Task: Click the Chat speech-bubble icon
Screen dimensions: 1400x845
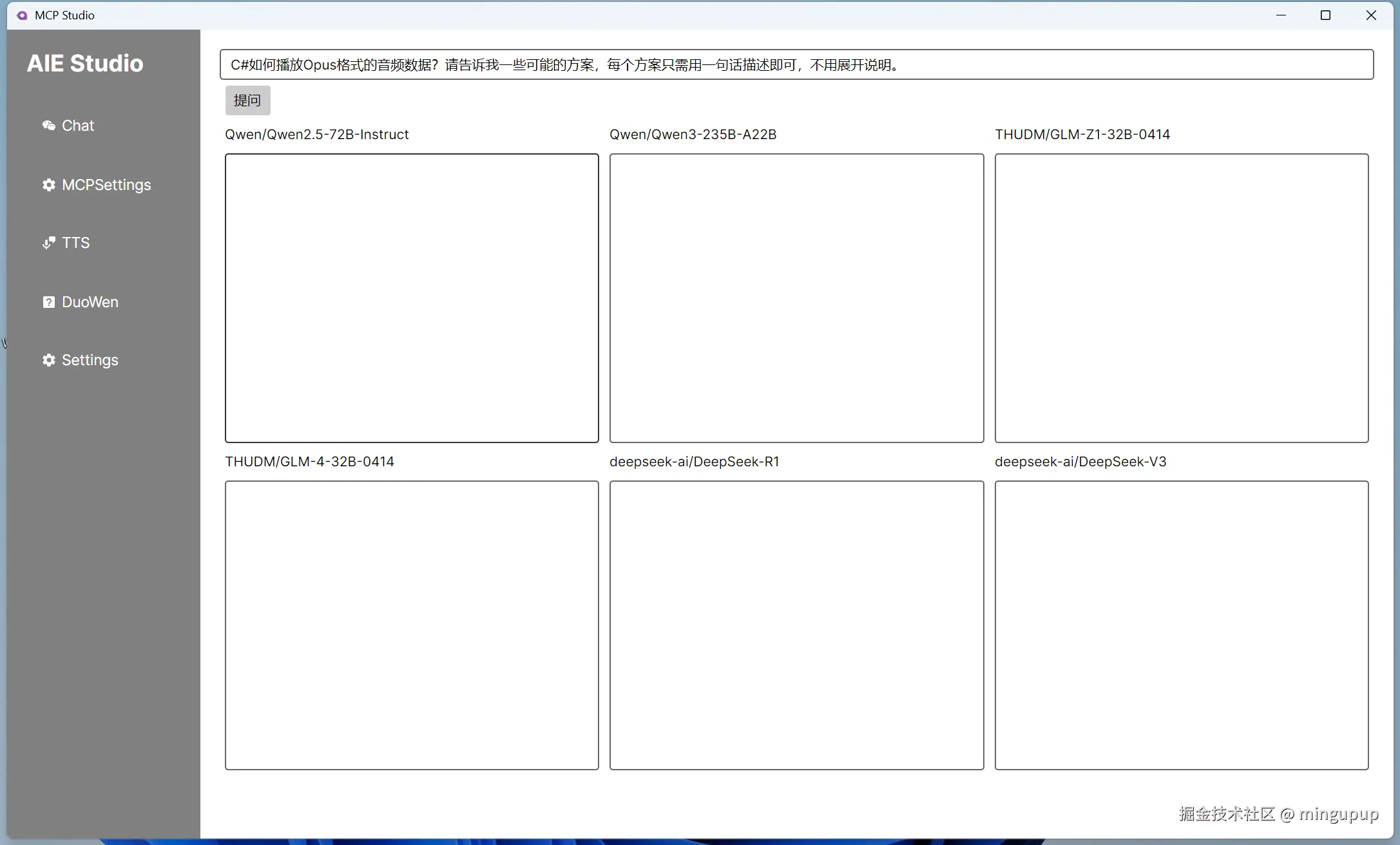Action: pos(48,126)
